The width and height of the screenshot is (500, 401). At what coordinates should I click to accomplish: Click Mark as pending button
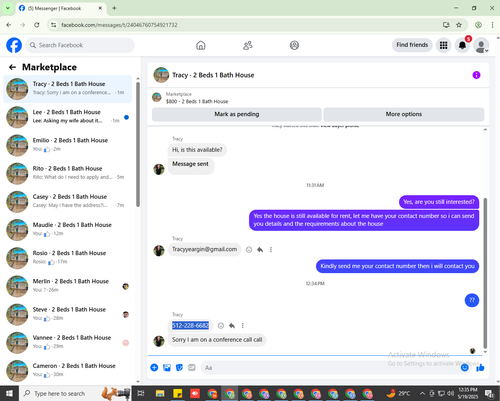(237, 114)
